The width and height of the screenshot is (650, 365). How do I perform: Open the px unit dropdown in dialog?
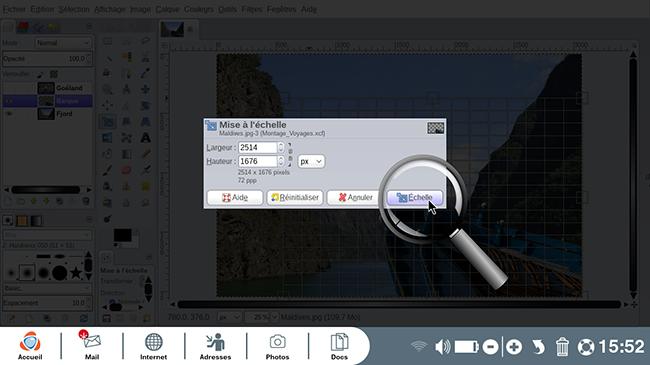[x=311, y=161]
